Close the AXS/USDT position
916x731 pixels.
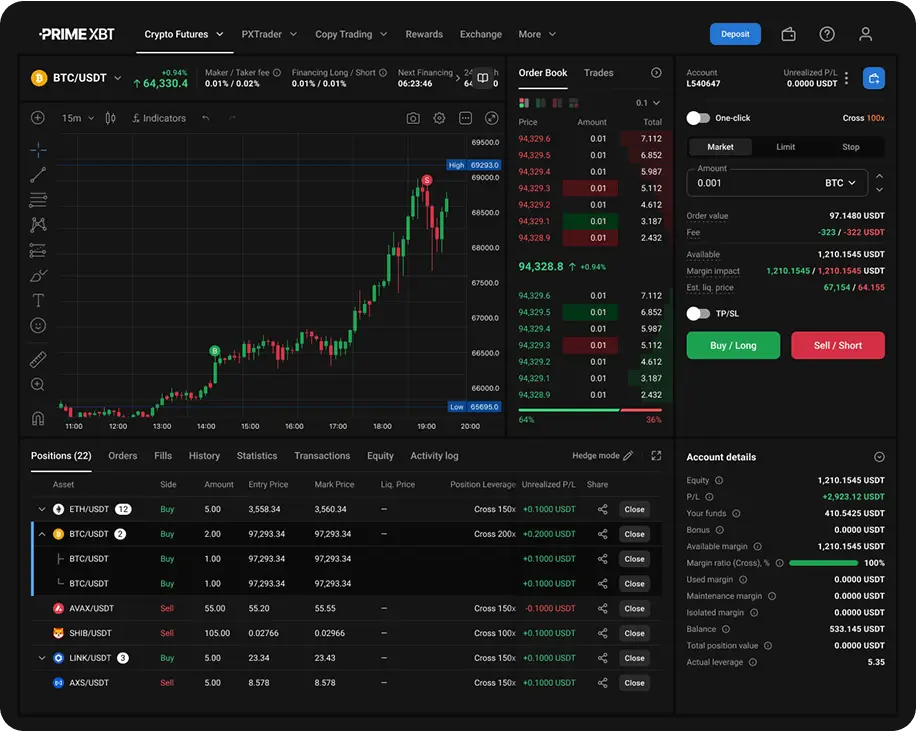[x=634, y=683]
